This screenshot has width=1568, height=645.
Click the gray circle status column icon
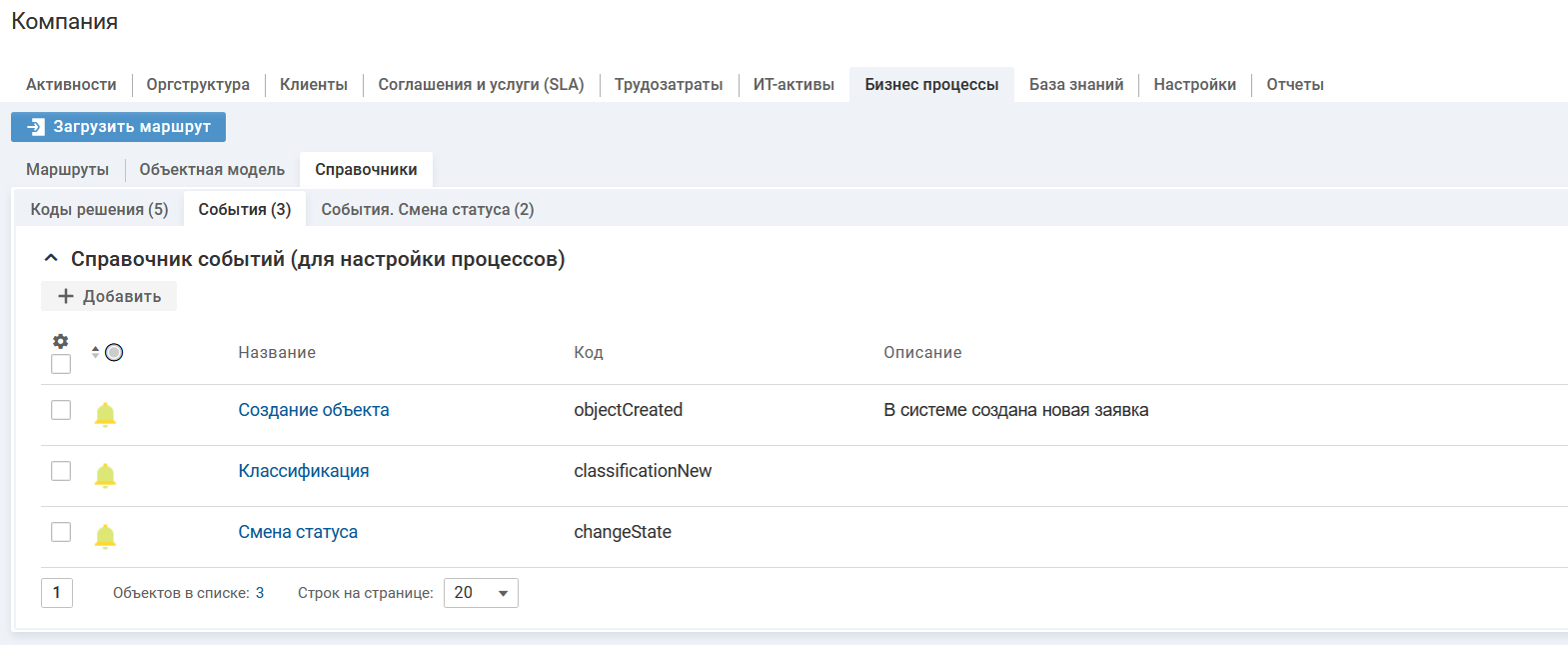click(x=114, y=352)
